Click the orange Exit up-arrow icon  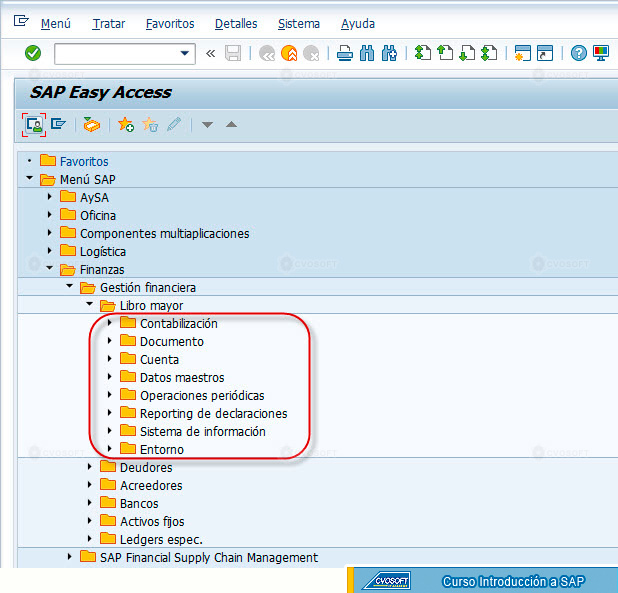point(289,53)
